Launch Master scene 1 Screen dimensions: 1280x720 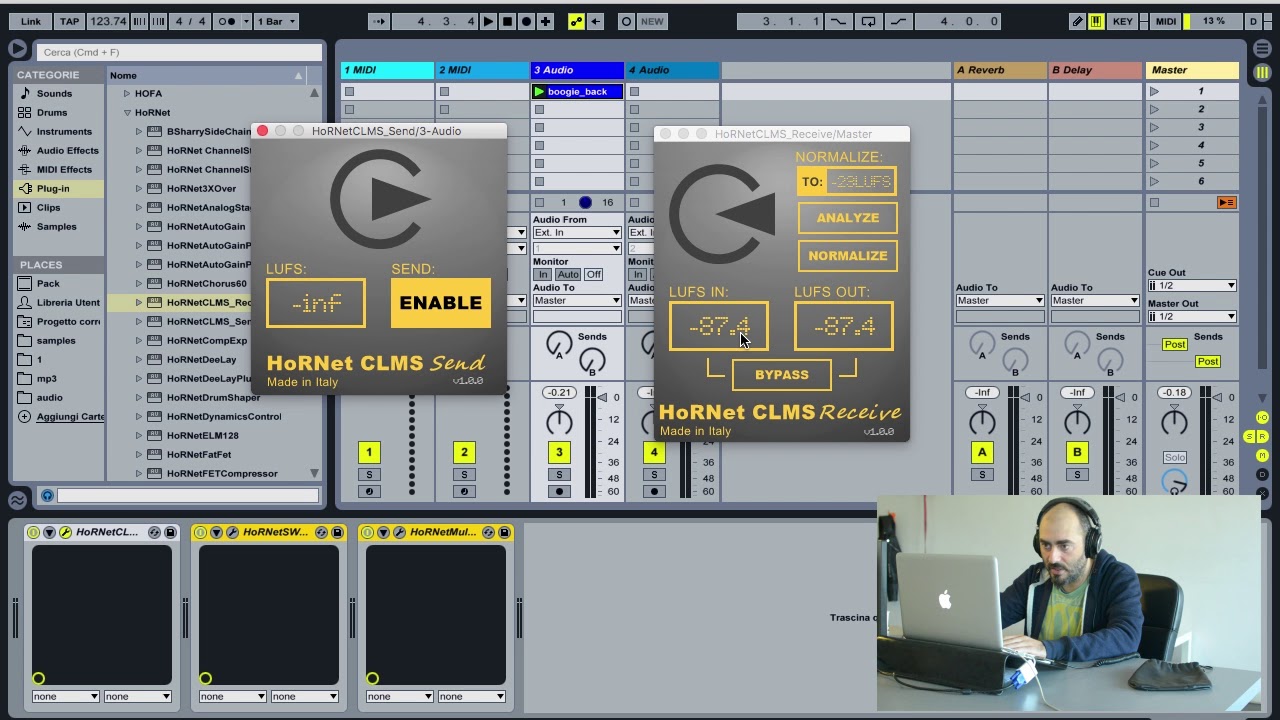coord(1154,91)
